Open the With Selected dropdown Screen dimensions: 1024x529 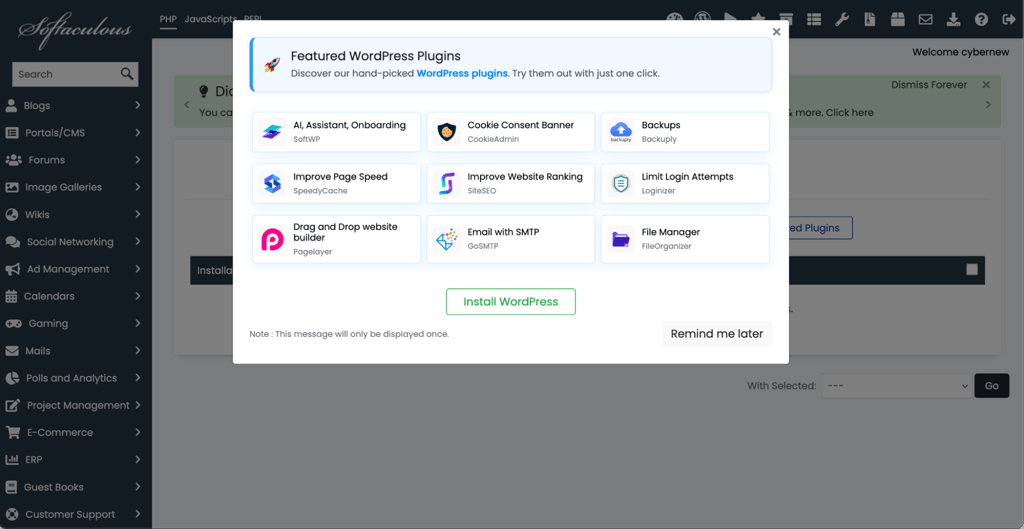pyautogui.click(x=896, y=385)
